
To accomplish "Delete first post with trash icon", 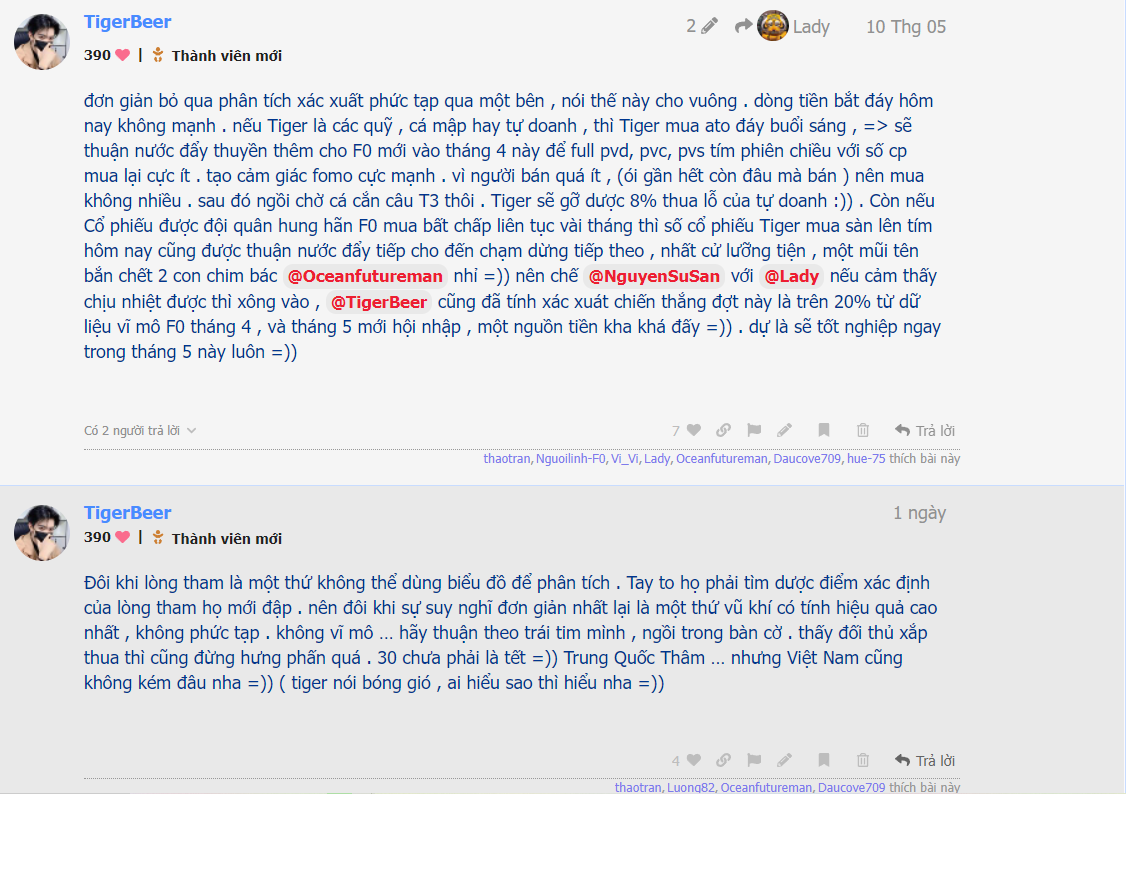I will click(862, 430).
